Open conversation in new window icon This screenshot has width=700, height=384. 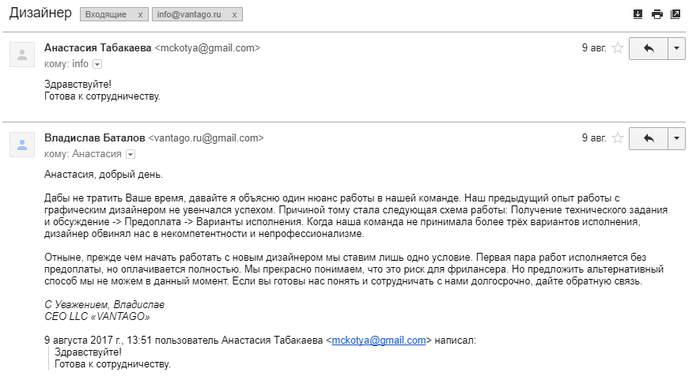pos(675,14)
